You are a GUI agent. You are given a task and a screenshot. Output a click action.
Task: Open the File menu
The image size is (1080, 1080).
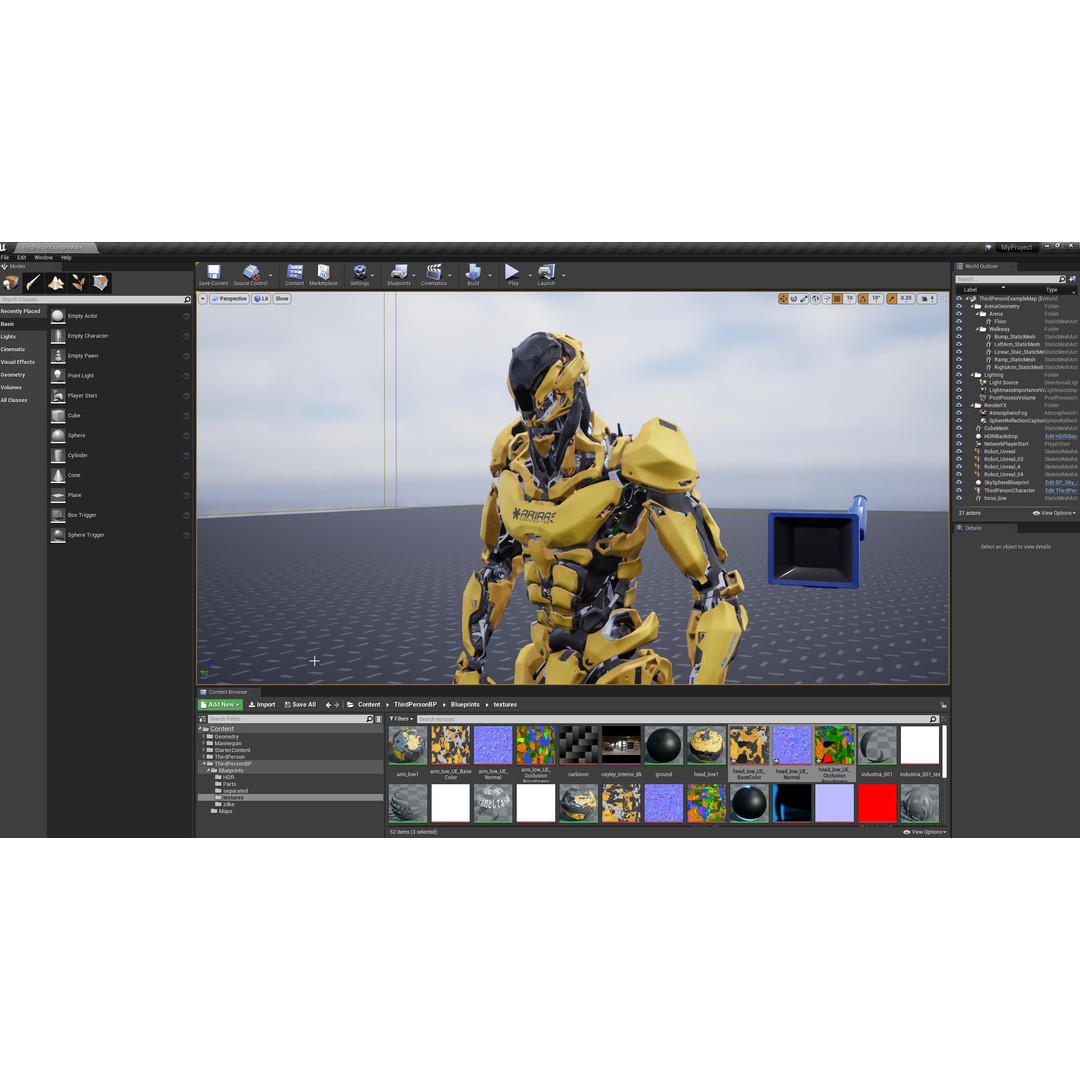(x=5, y=258)
